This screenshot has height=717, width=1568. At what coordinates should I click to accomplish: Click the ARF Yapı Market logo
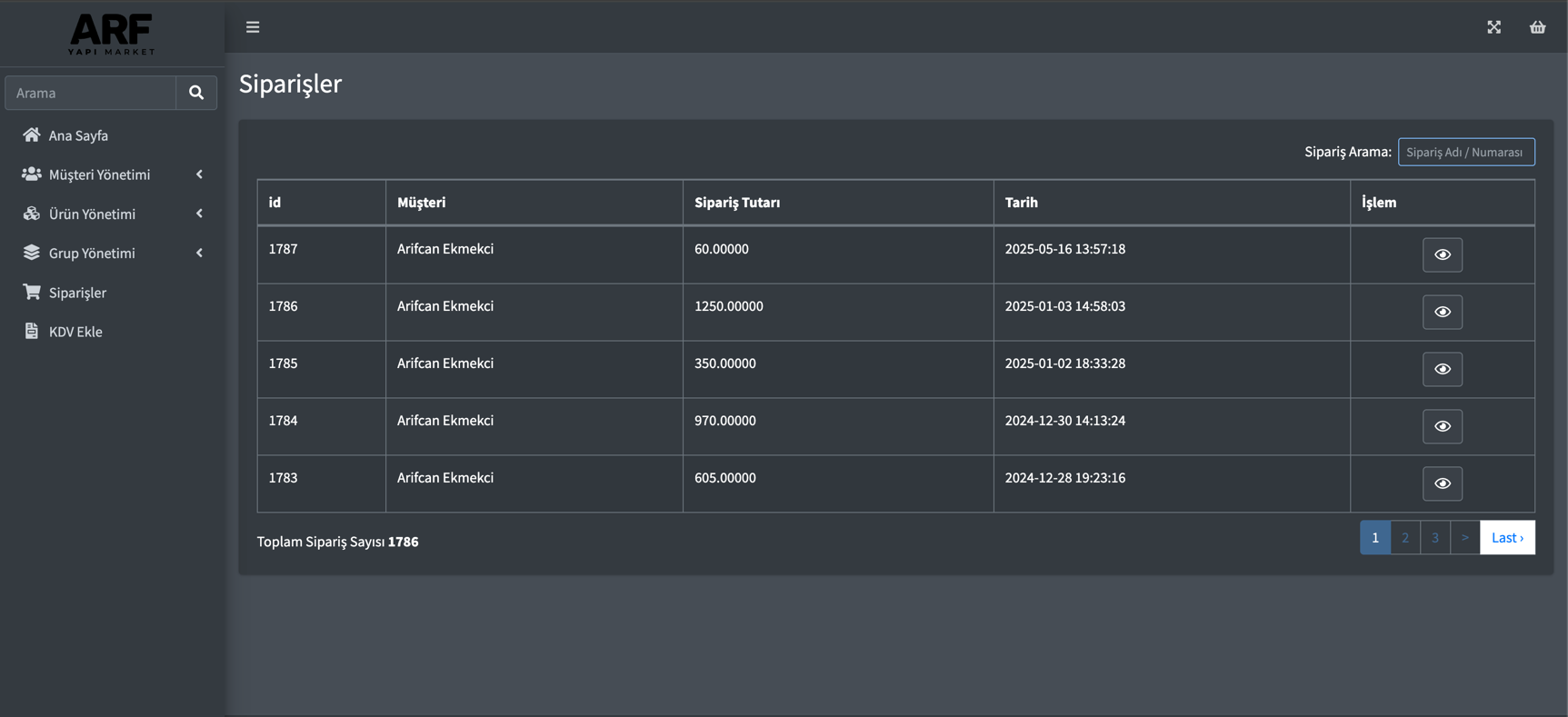[x=112, y=35]
